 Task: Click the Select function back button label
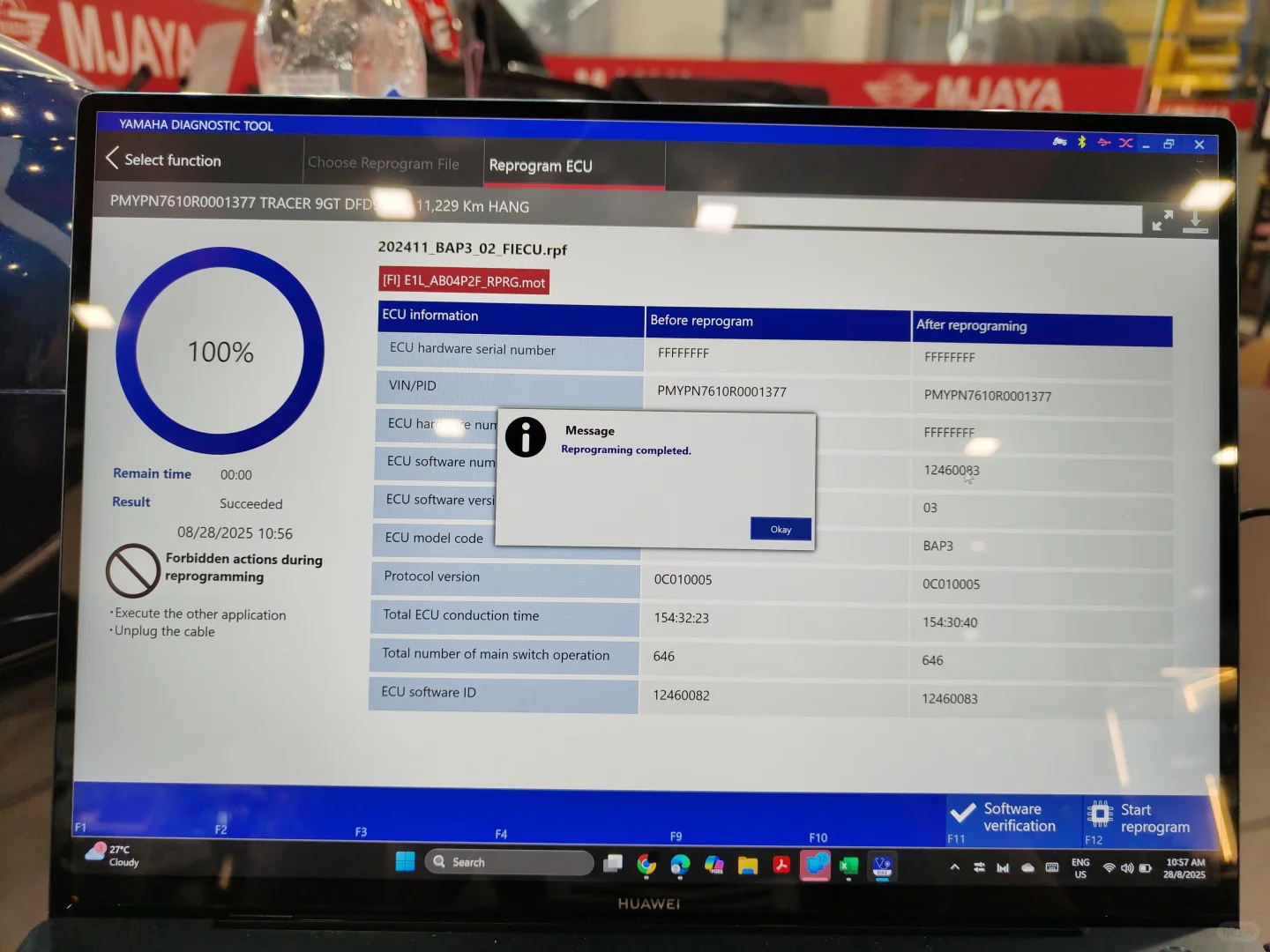173,160
